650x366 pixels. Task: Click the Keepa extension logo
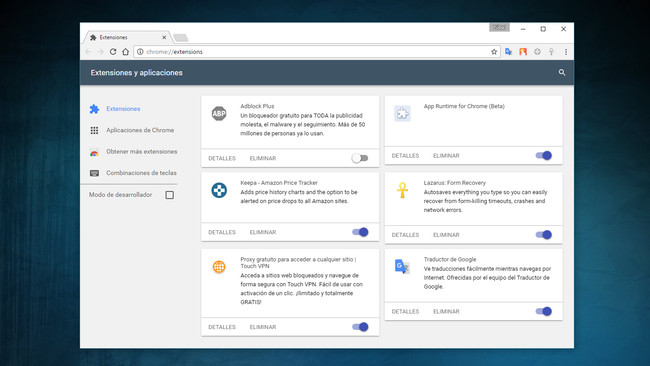pos(219,190)
